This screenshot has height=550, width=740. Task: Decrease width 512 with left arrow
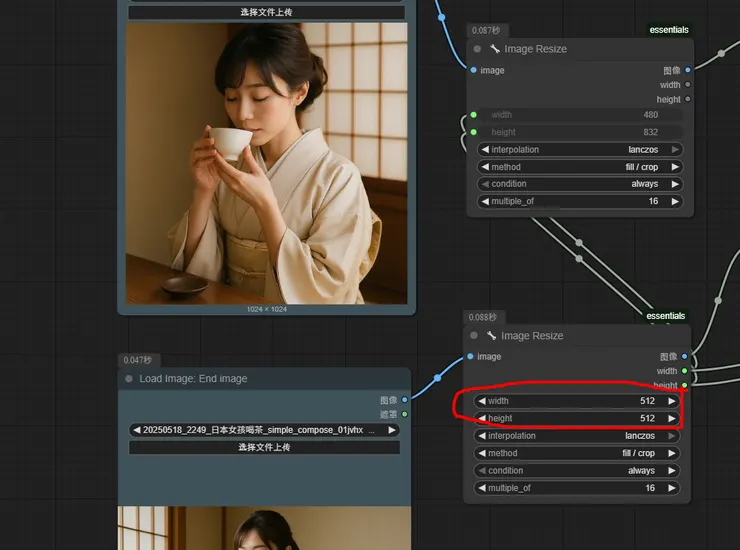pyautogui.click(x=481, y=401)
